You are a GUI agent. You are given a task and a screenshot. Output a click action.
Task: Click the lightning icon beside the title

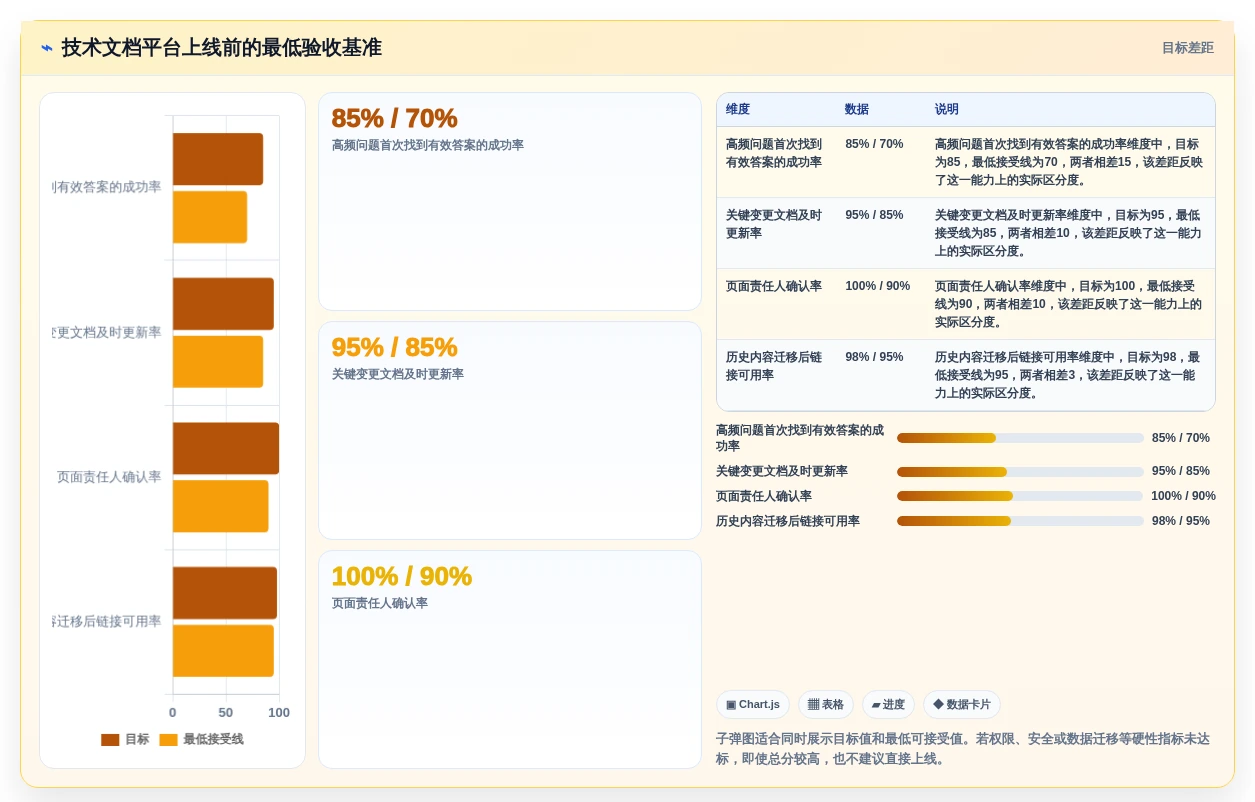tap(47, 48)
